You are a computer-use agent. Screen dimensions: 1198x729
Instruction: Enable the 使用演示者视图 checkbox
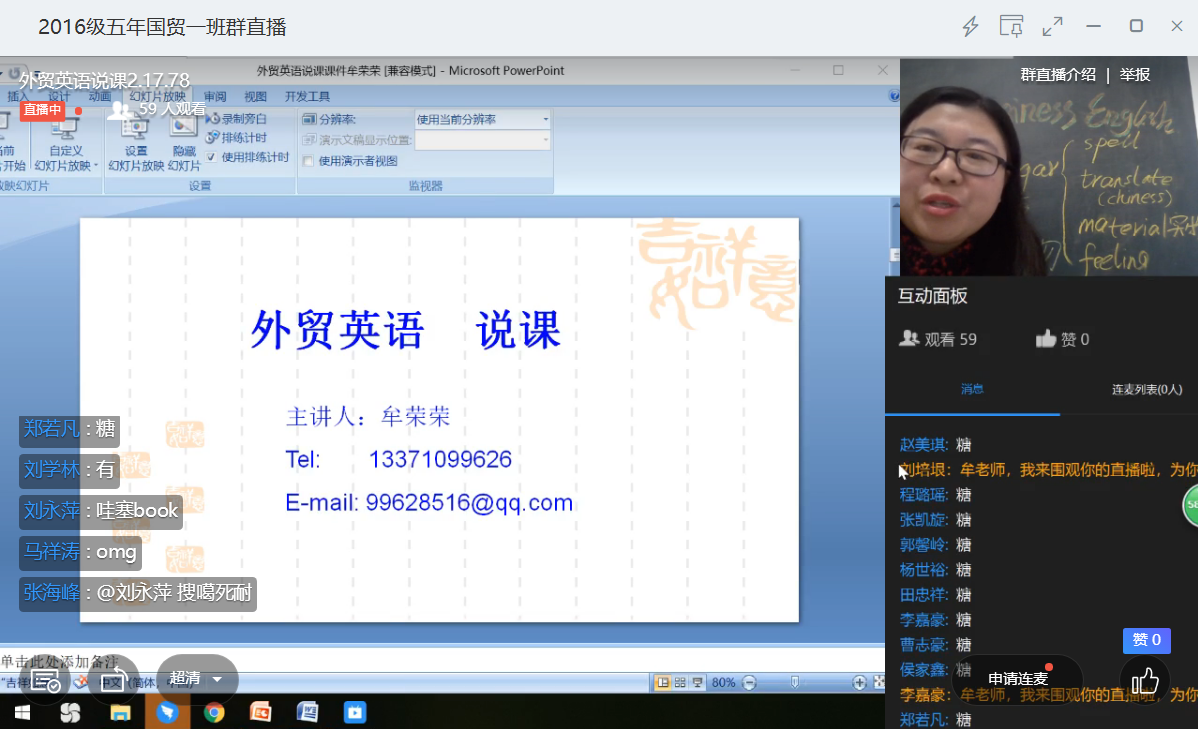click(x=309, y=161)
